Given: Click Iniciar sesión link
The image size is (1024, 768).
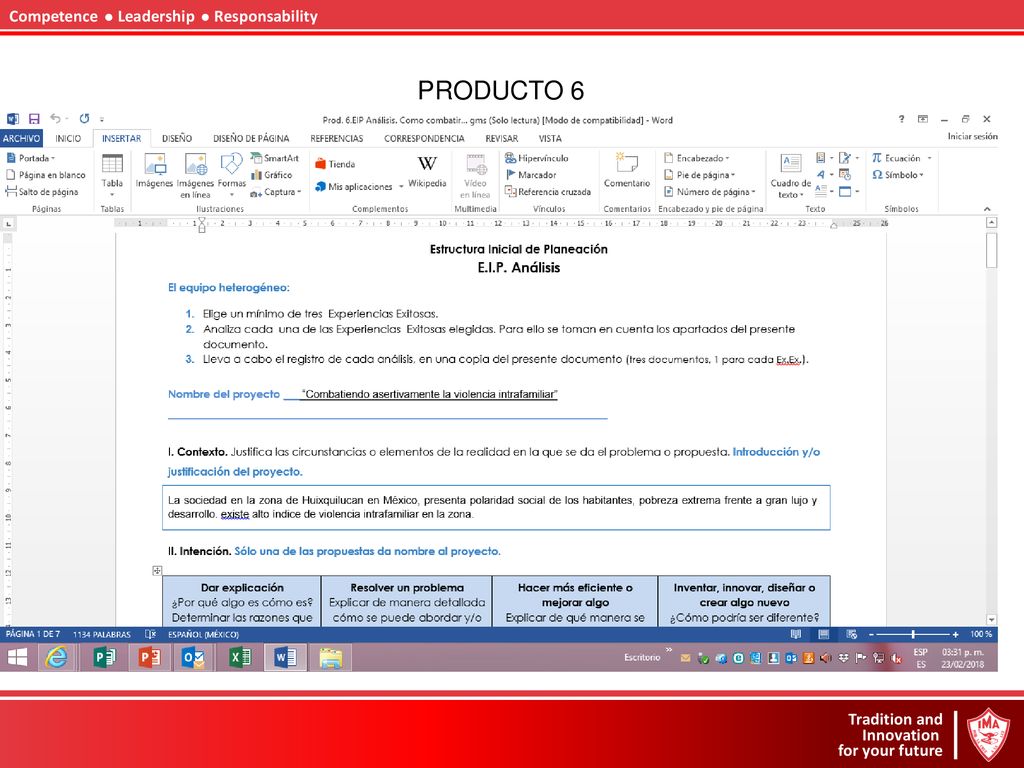Looking at the screenshot, I should pos(972,136).
